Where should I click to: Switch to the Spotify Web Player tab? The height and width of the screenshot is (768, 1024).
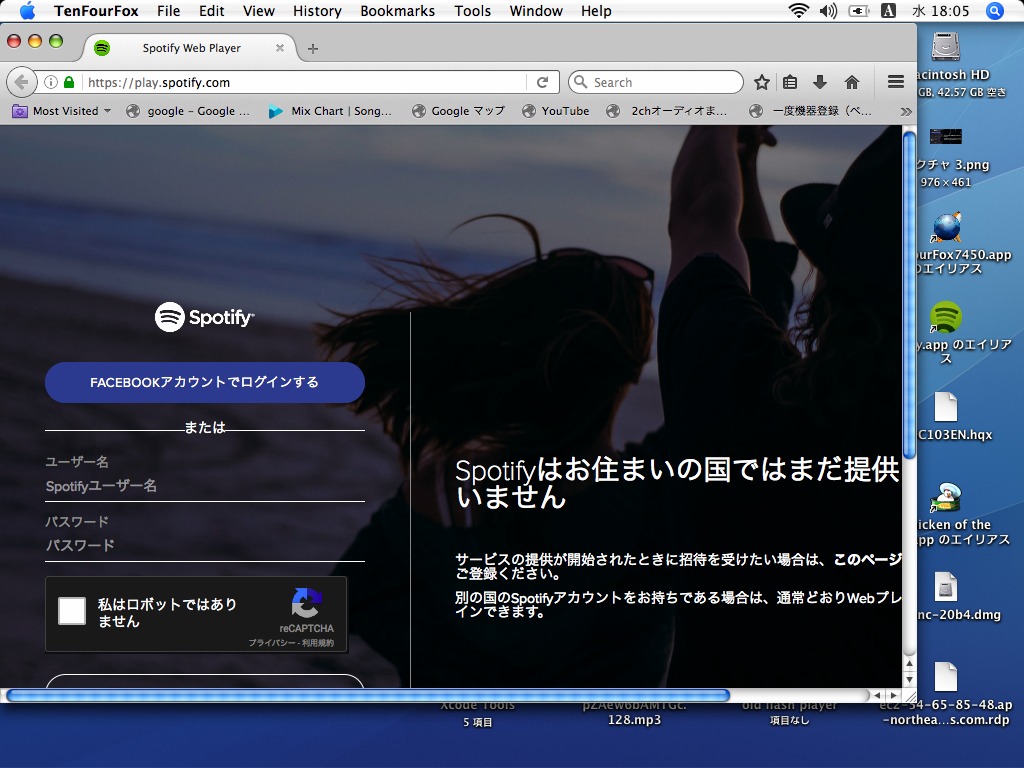click(x=191, y=48)
